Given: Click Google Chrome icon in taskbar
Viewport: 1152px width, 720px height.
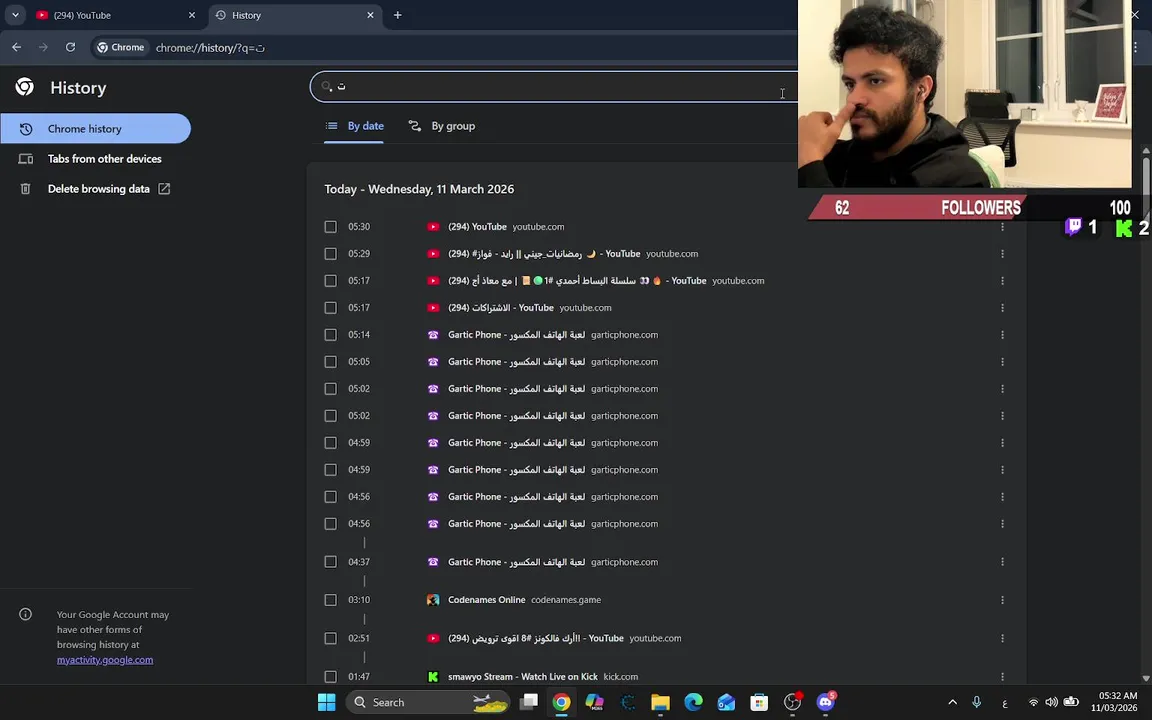Looking at the screenshot, I should (561, 702).
